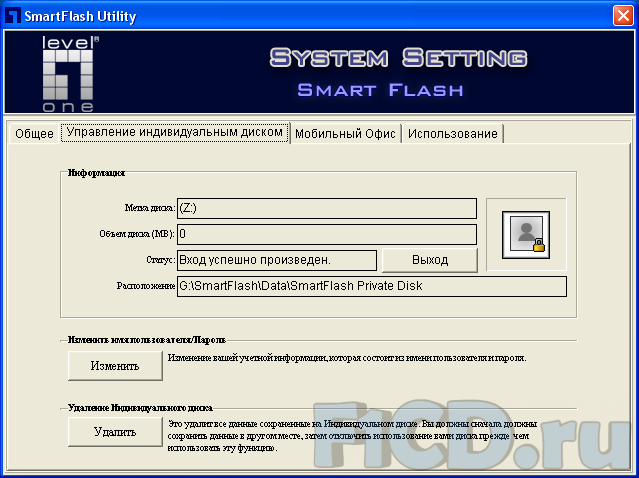Click the Удаление Индивидуального диска heading
This screenshot has height=478, width=639.
pyautogui.click(x=140, y=408)
